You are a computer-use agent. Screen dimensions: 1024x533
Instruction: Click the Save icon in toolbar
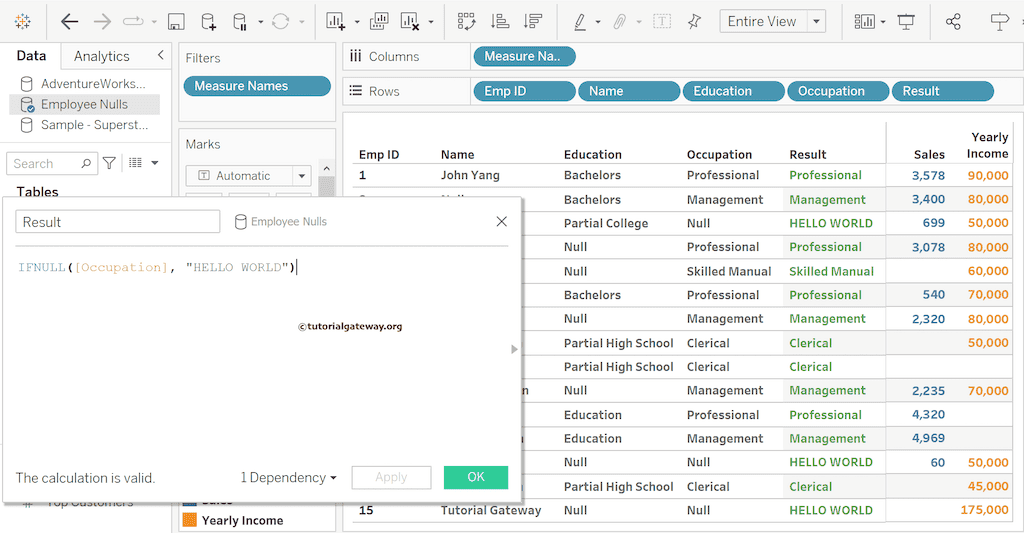(x=176, y=22)
